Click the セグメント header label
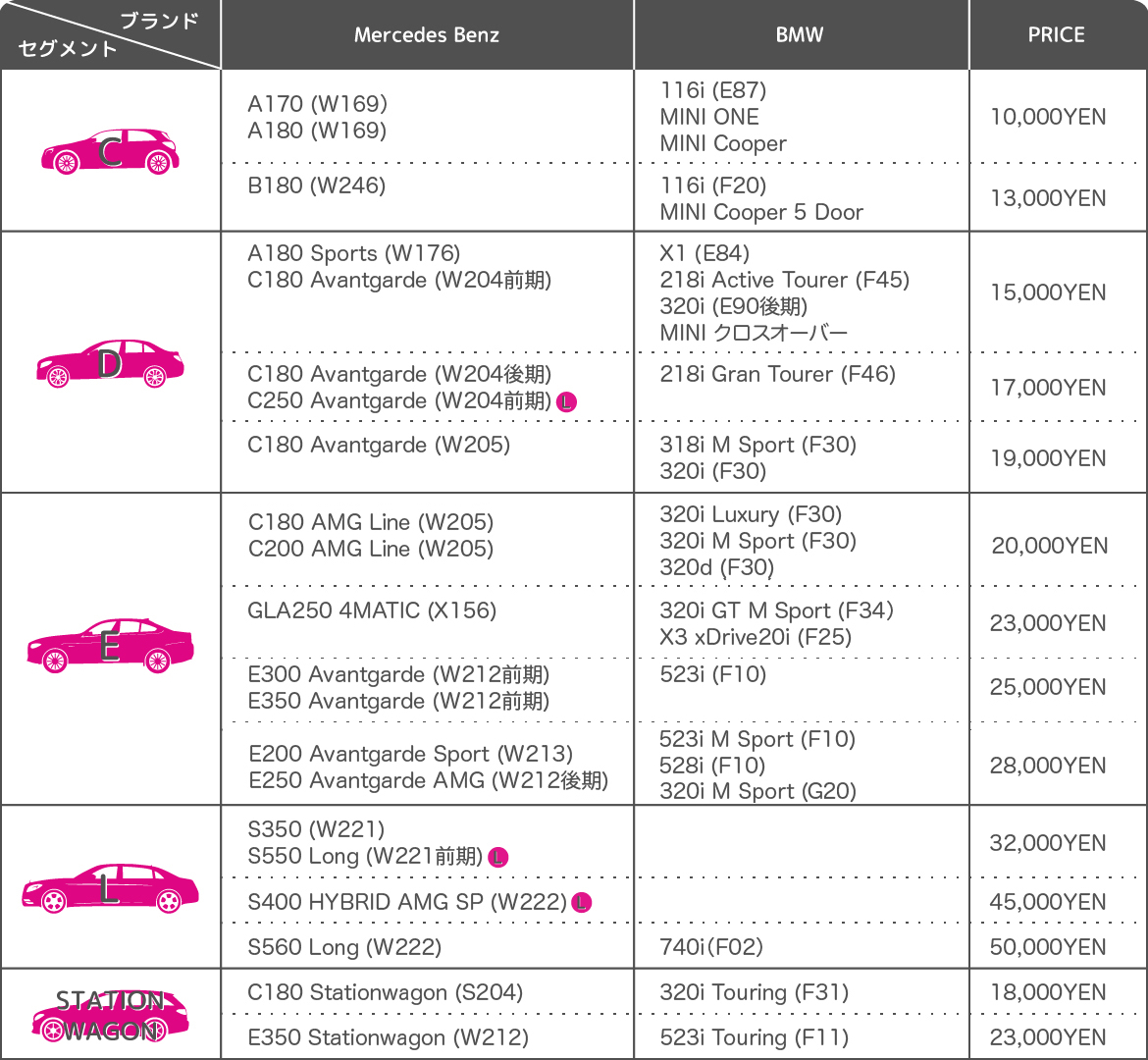1148x1060 pixels. coord(68,48)
